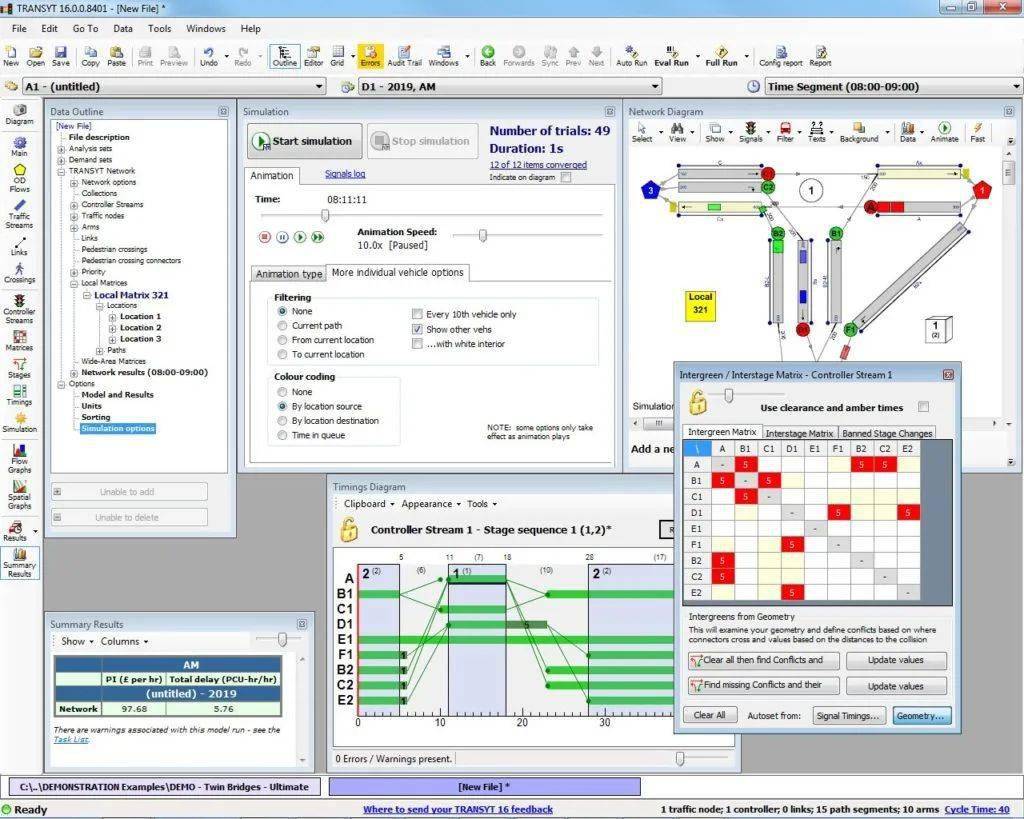The image size is (1024, 819).
Task: Open Controller Streams in the sidebar
Action: pyautogui.click(x=19, y=308)
